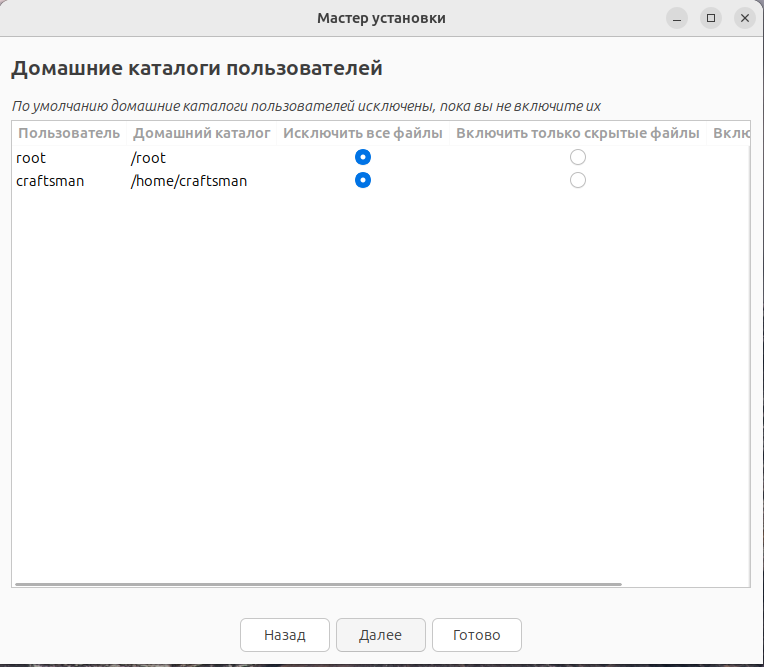Maximize the Мастер установки window
The height and width of the screenshot is (667, 764).
pyautogui.click(x=711, y=18)
